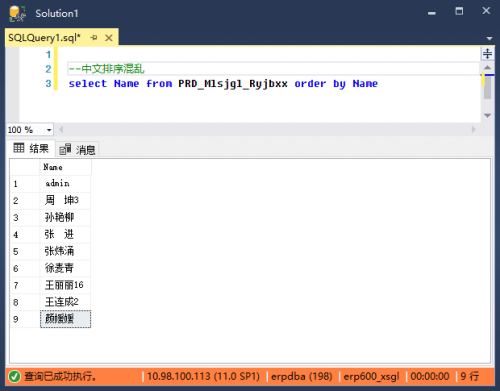Screen dimensions: 500x391
Task: Click the select keyword in line 3
Action: tap(88, 83)
